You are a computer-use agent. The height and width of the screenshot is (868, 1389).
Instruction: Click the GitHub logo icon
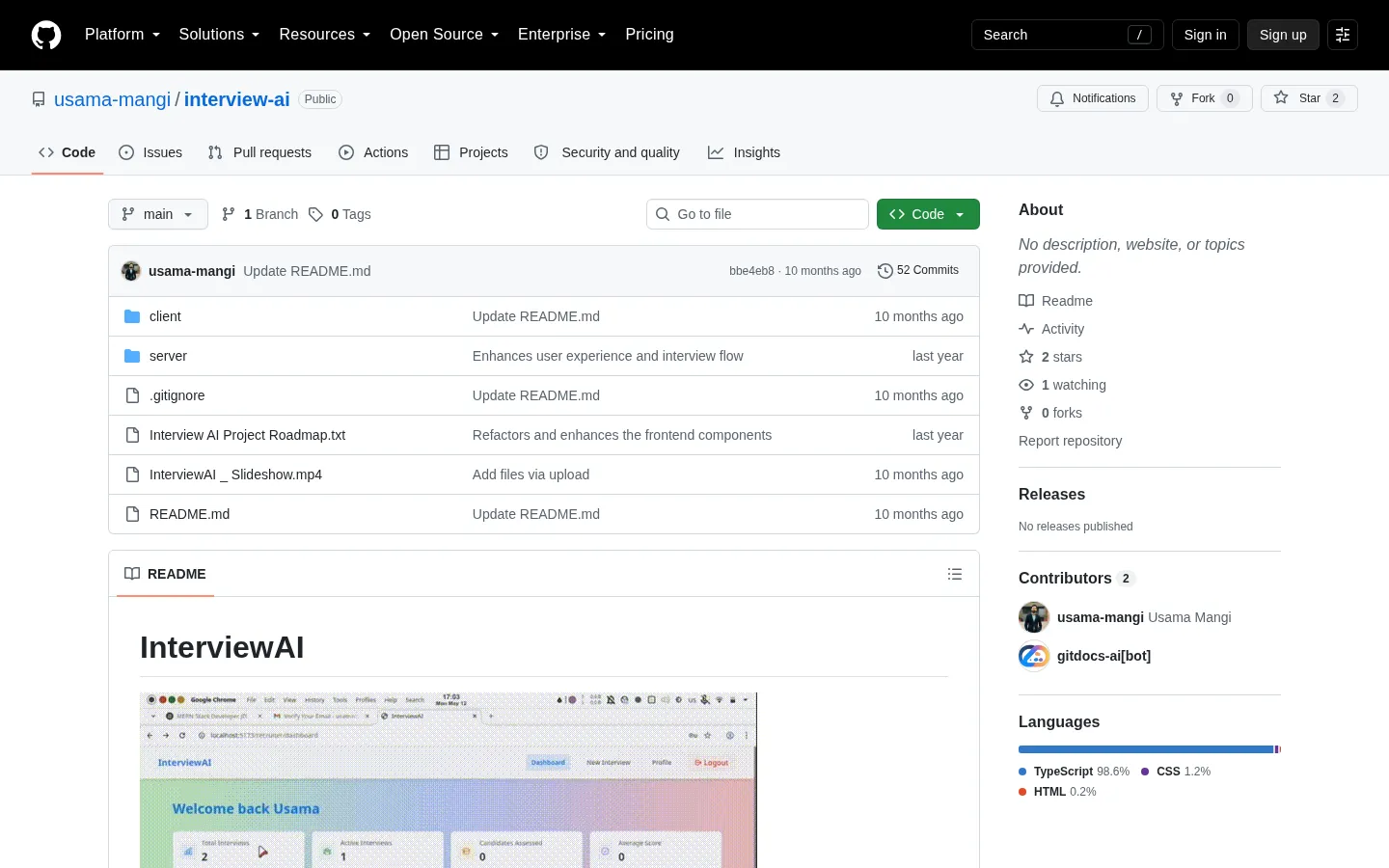pos(46,35)
